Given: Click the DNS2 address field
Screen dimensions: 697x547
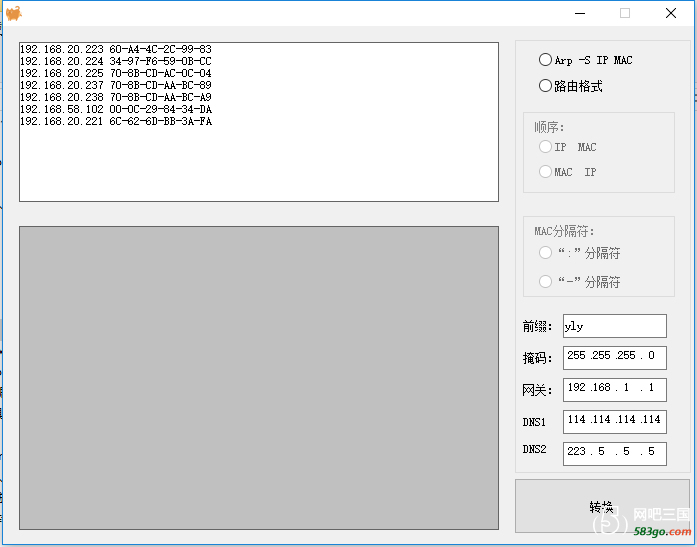Looking at the screenshot, I should (614, 453).
